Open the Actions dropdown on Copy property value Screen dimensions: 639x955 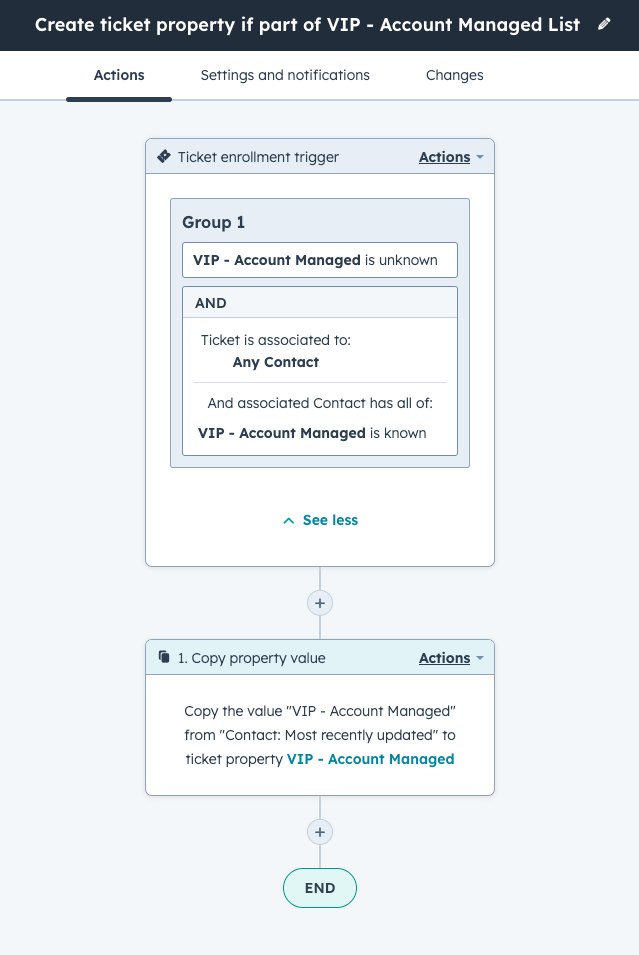(445, 658)
